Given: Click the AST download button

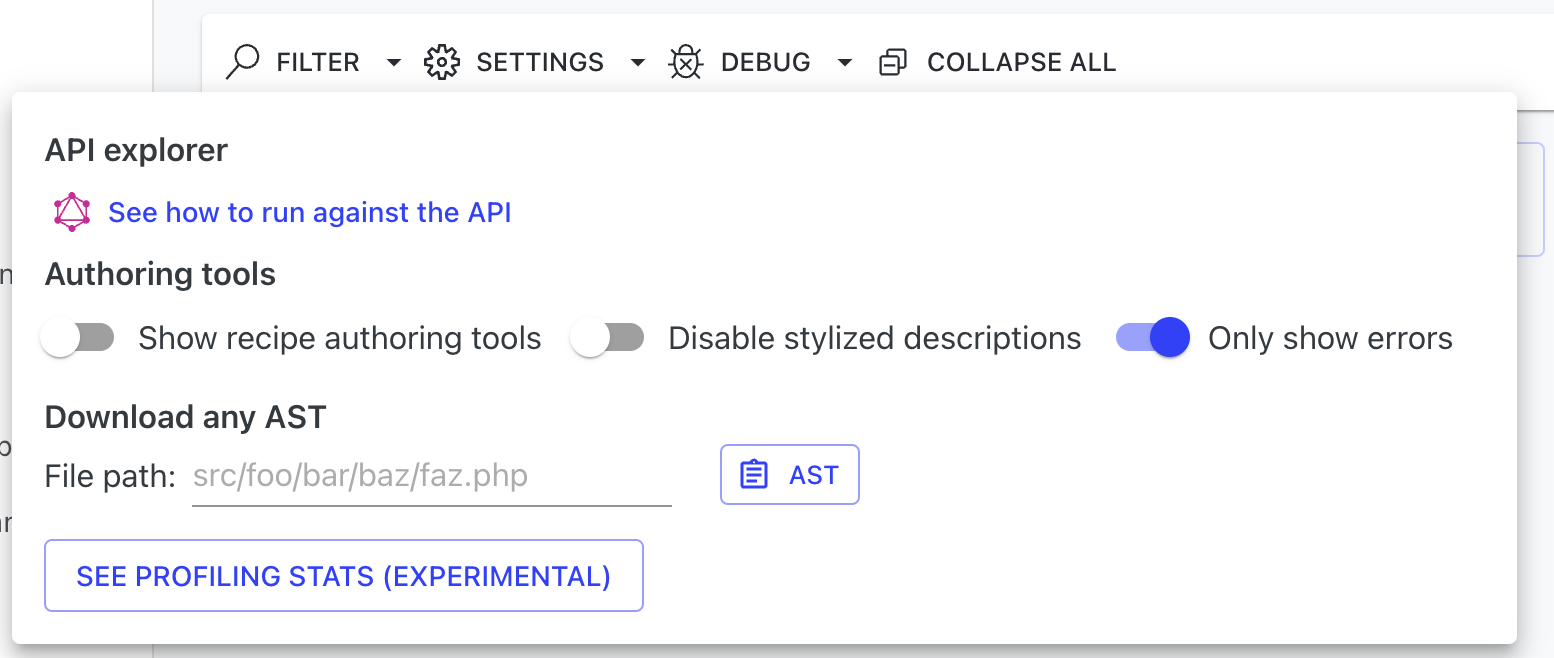Looking at the screenshot, I should 790,475.
